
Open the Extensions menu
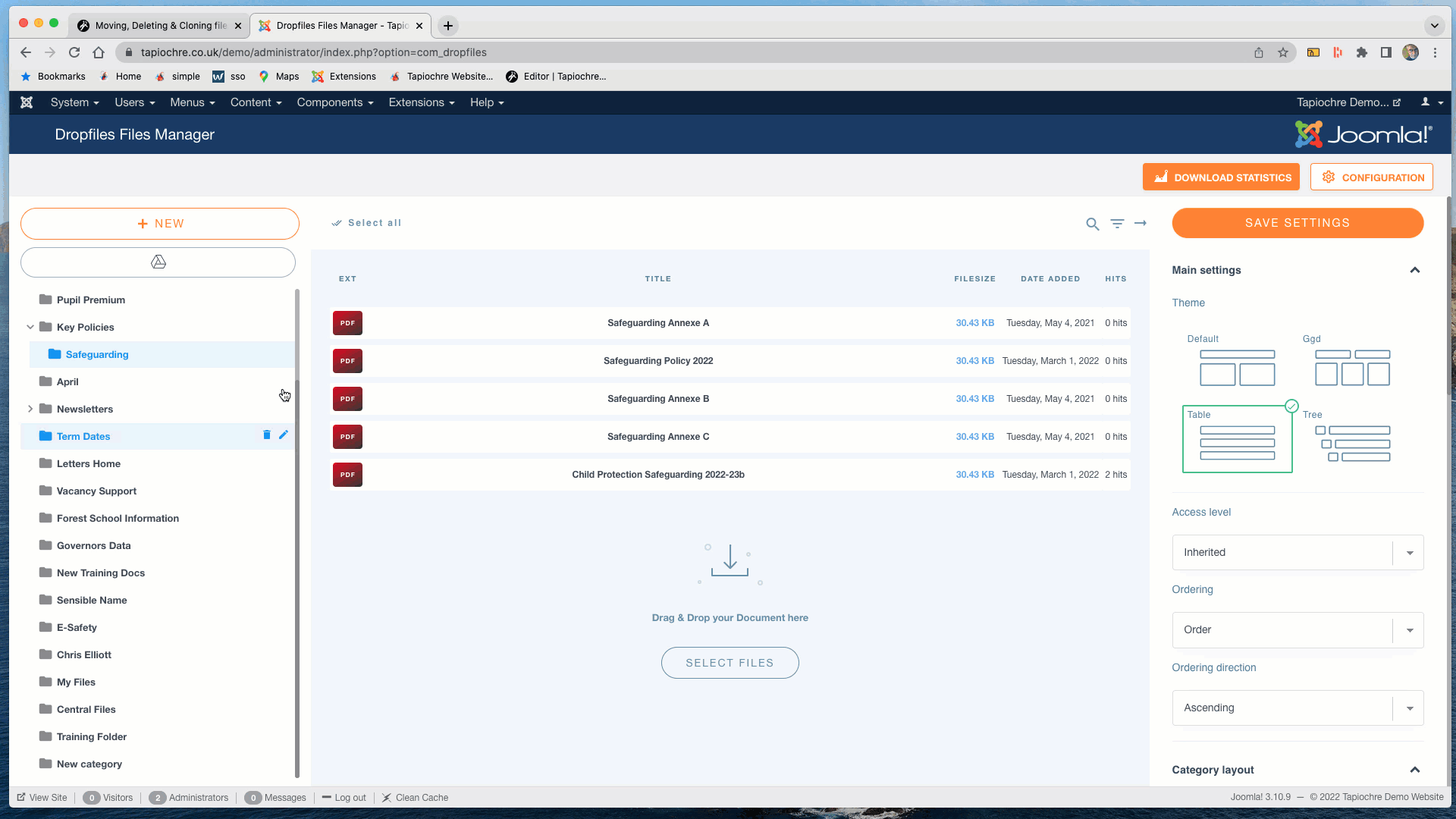422,102
